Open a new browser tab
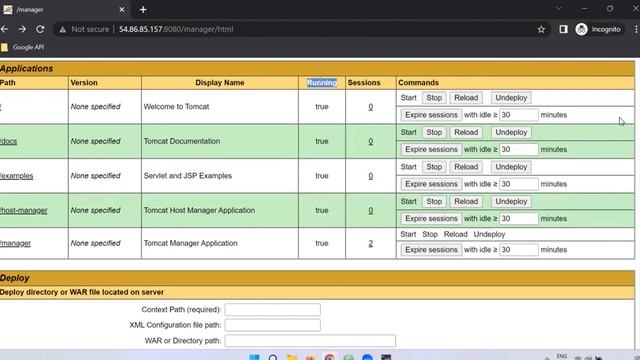The image size is (640, 360). point(143,9)
